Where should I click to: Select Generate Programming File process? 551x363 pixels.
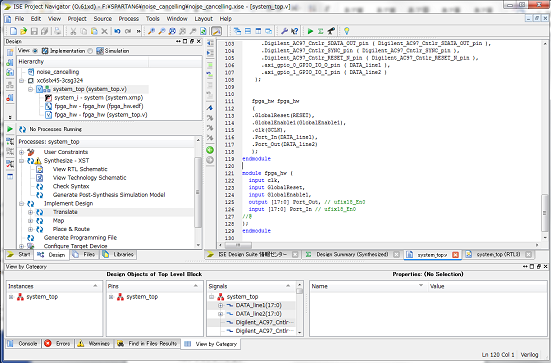point(80,238)
